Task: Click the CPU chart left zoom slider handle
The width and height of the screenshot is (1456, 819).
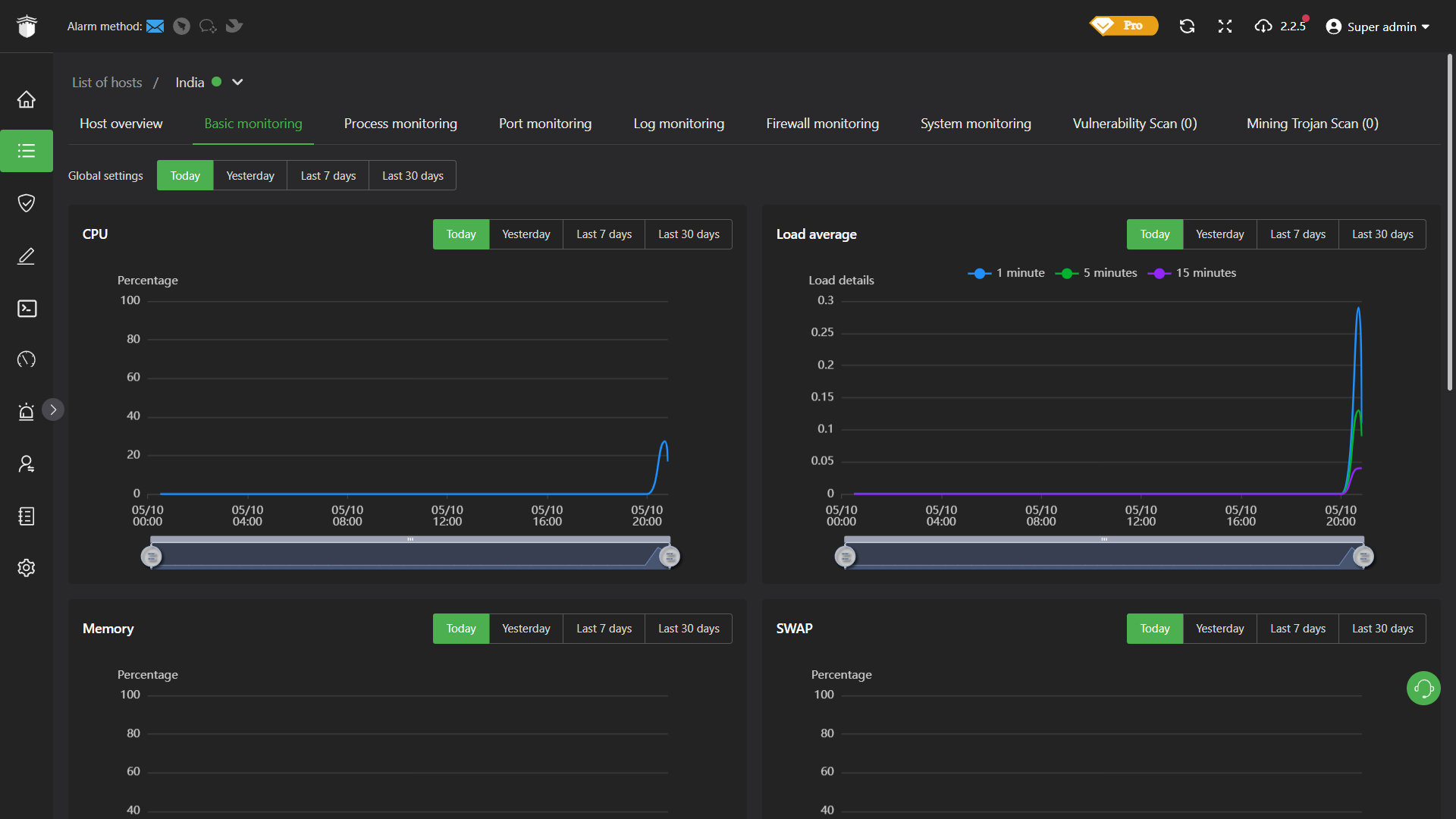Action: coord(151,557)
